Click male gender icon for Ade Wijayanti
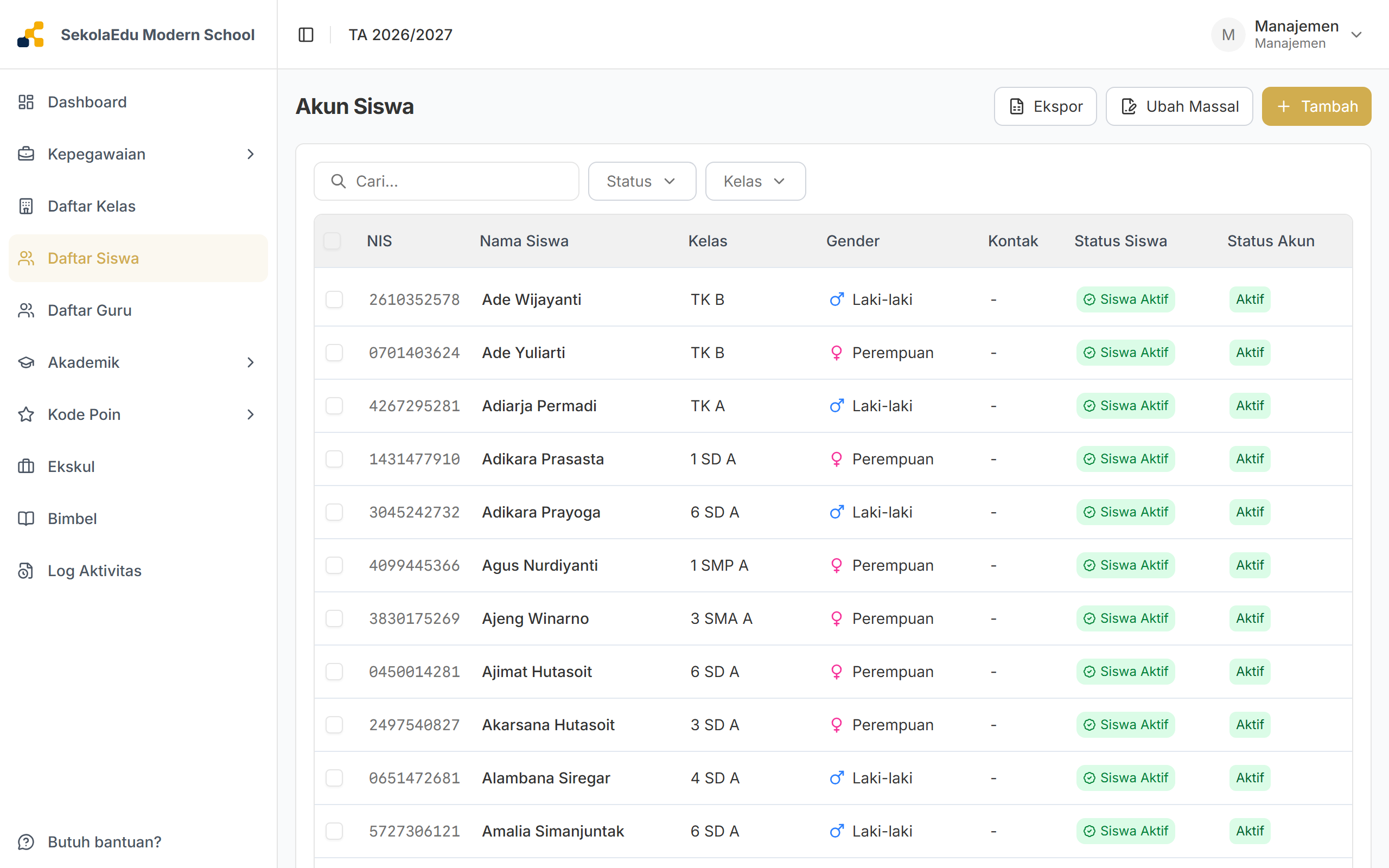1389x868 pixels. point(836,299)
